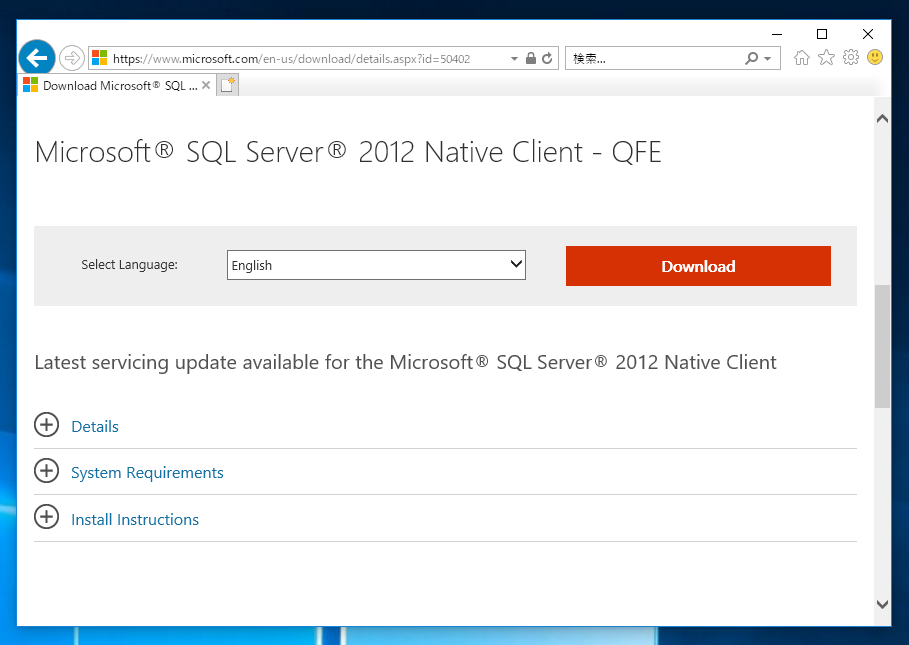Open the Tools gear icon

(x=850, y=57)
